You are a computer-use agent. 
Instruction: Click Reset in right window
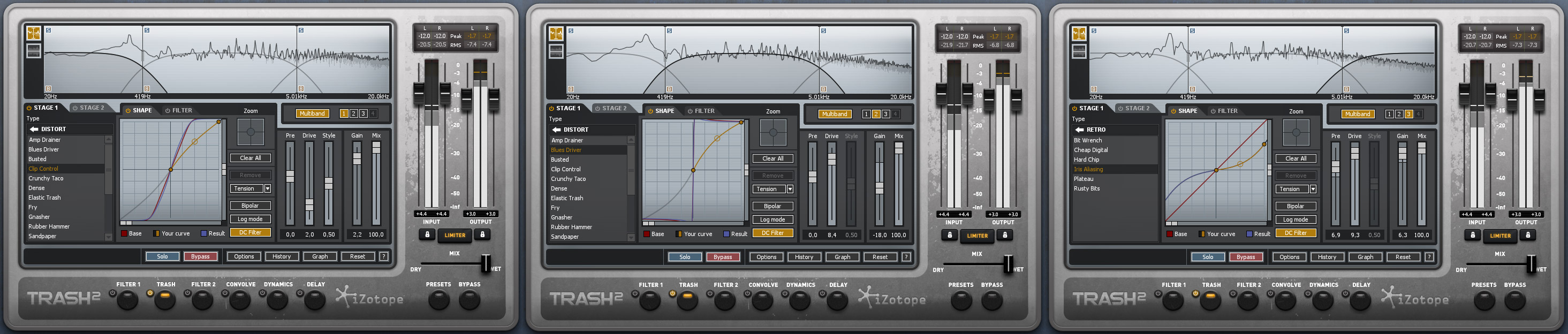point(1403,257)
